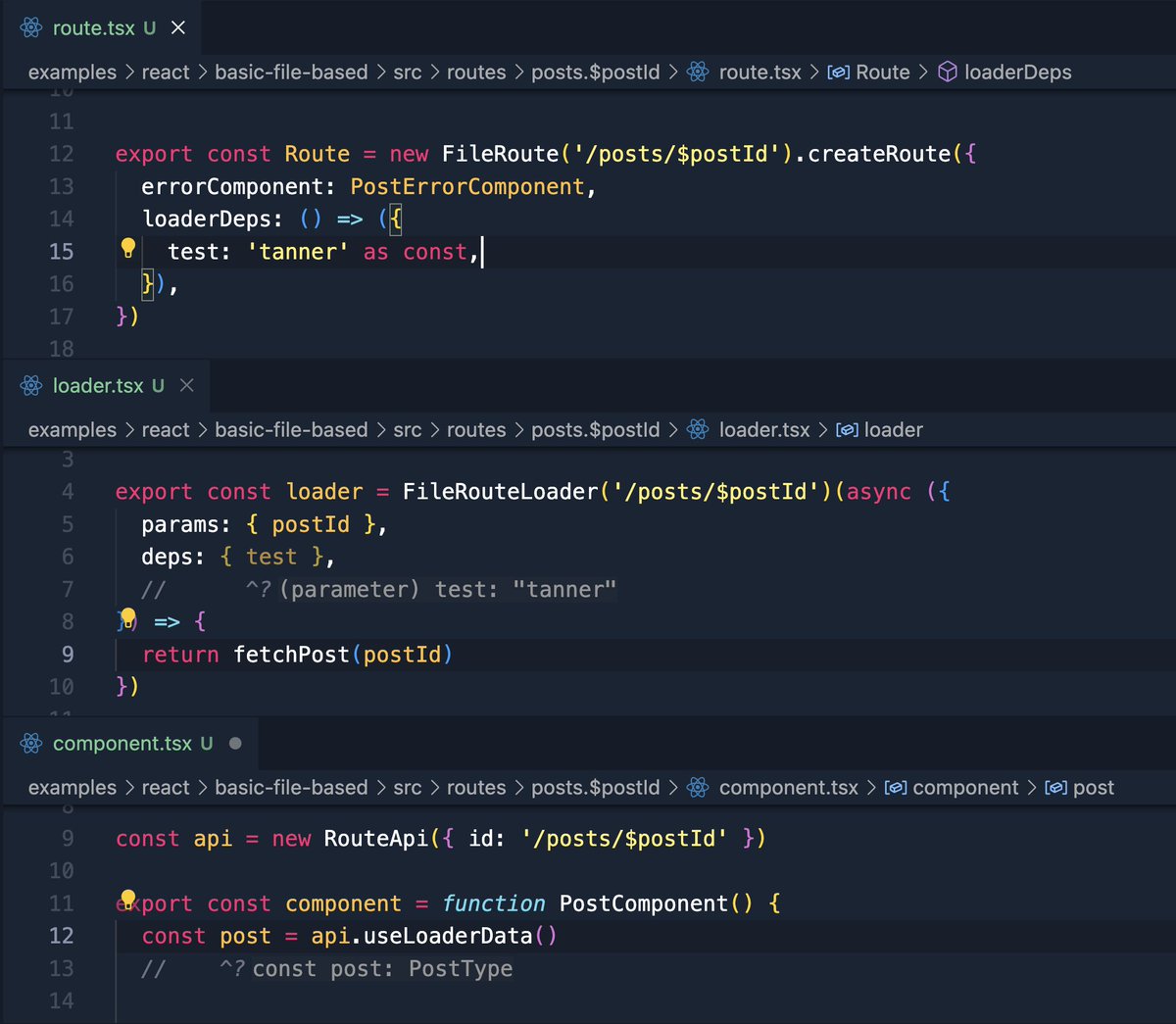This screenshot has width=1176, height=1024.
Task: Open 'routes' breadcrumb in route.tsx editor
Action: (476, 72)
